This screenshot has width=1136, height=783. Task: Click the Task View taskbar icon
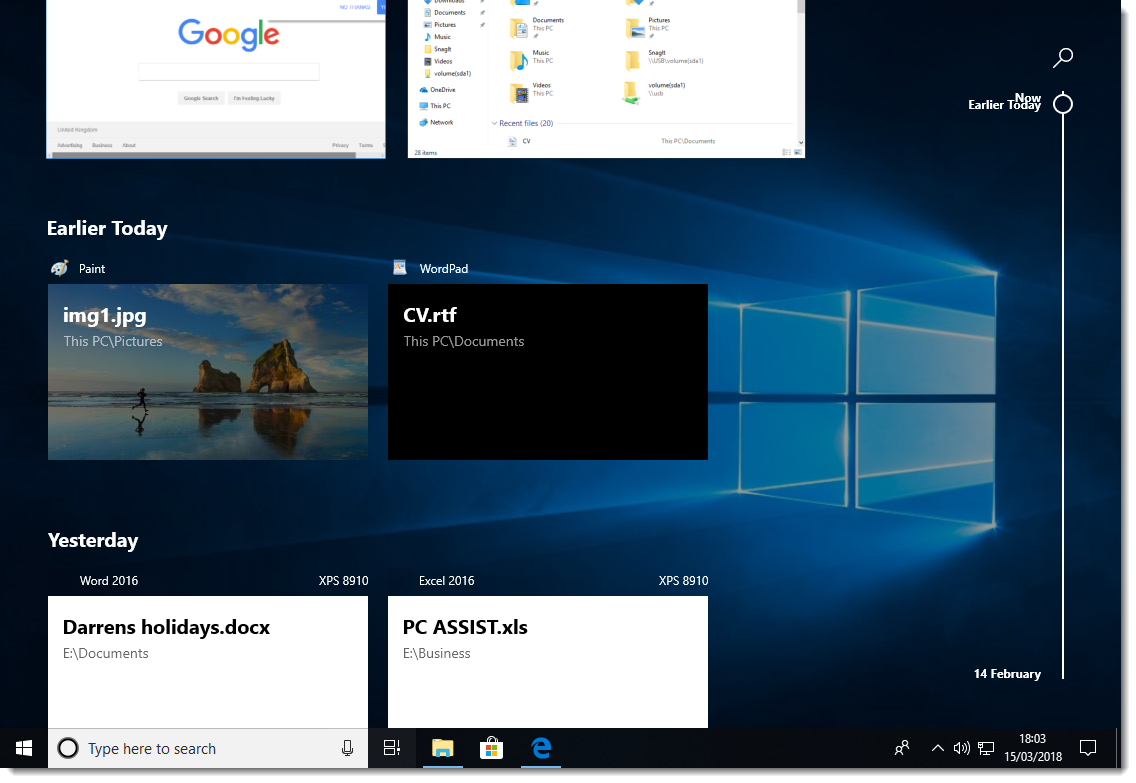392,748
